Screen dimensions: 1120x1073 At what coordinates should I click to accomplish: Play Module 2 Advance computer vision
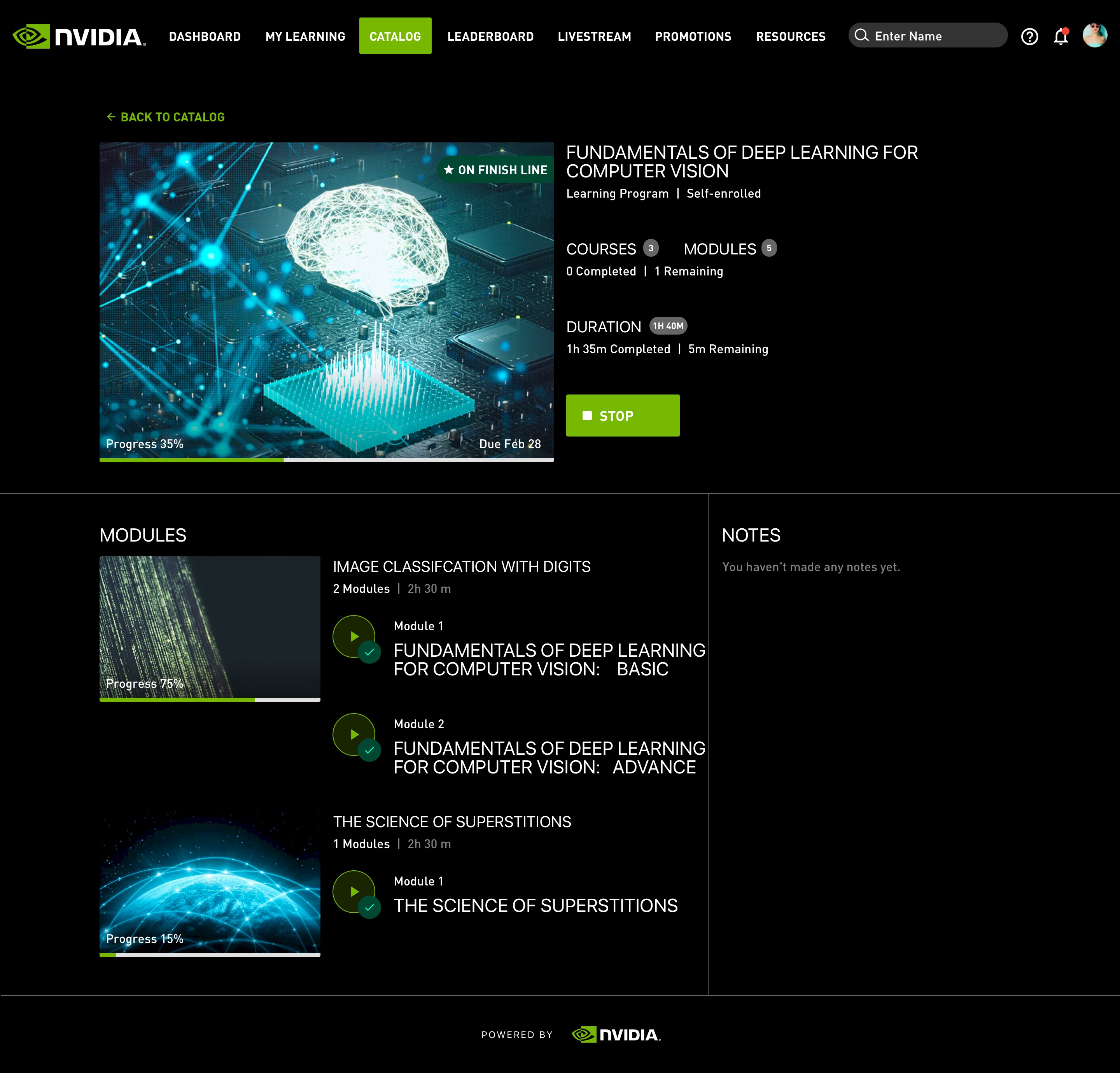[354, 734]
